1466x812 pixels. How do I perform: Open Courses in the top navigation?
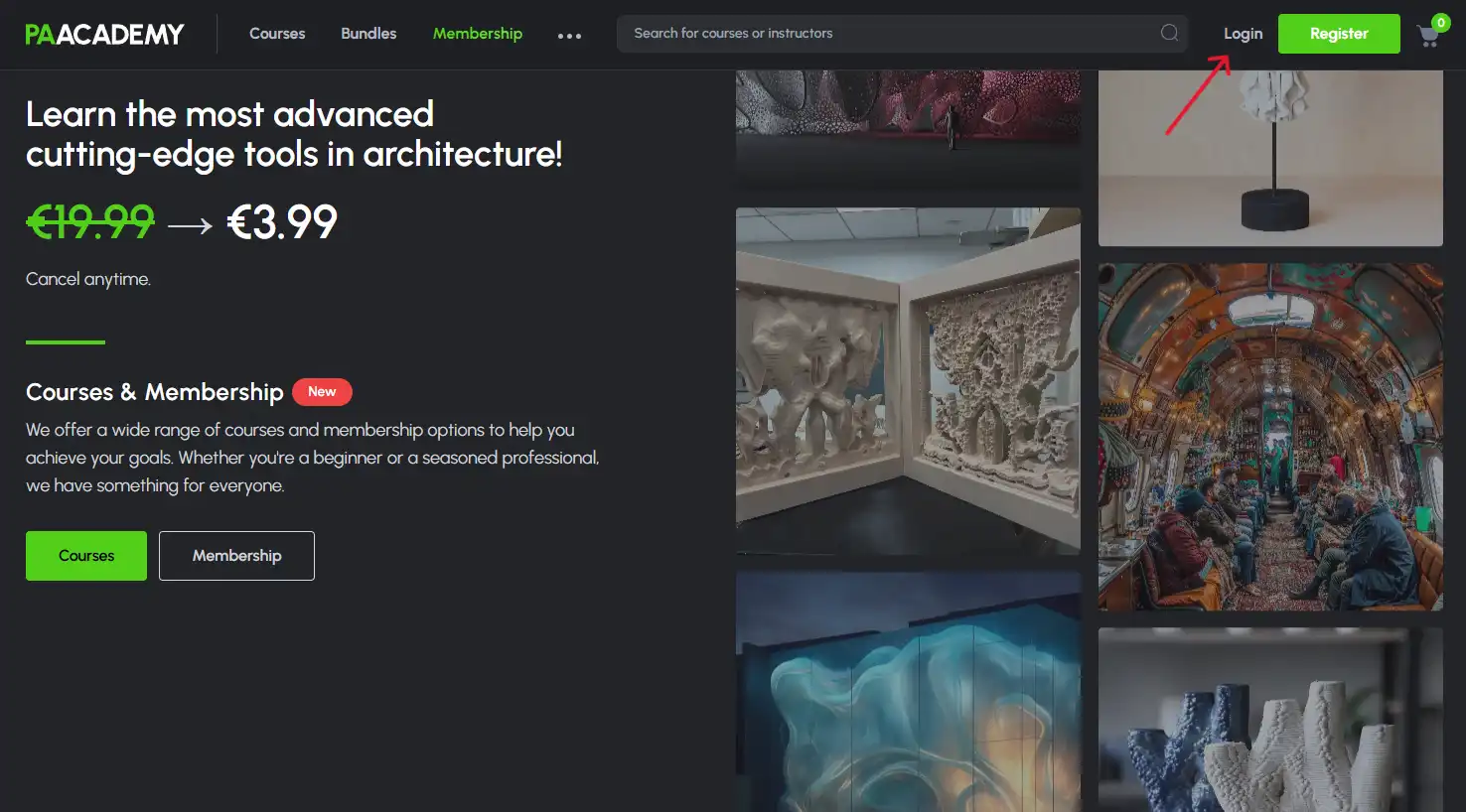[x=277, y=34]
